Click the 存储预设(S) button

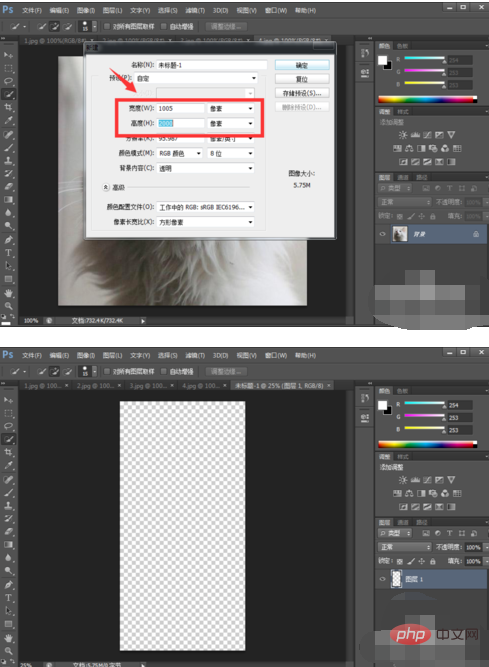(302, 93)
